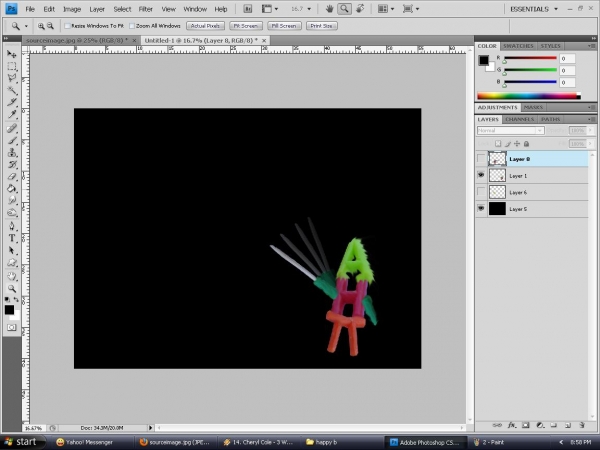600x450 pixels.
Task: Select the History Brush tool
Action: click(12, 165)
